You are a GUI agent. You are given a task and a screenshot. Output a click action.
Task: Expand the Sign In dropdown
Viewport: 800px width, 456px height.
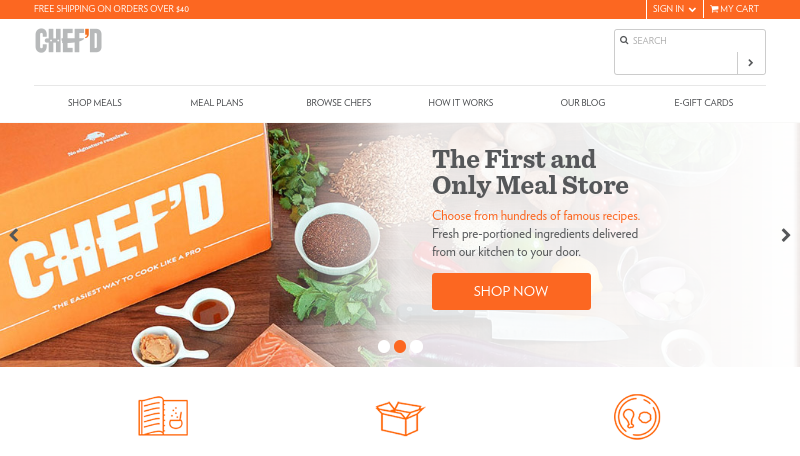674,9
